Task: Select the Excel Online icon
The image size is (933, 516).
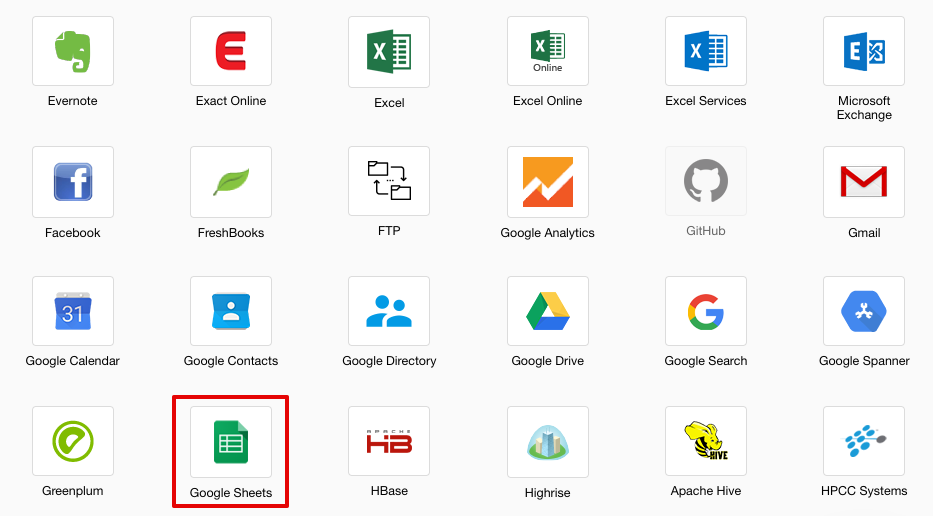Action: (547, 51)
